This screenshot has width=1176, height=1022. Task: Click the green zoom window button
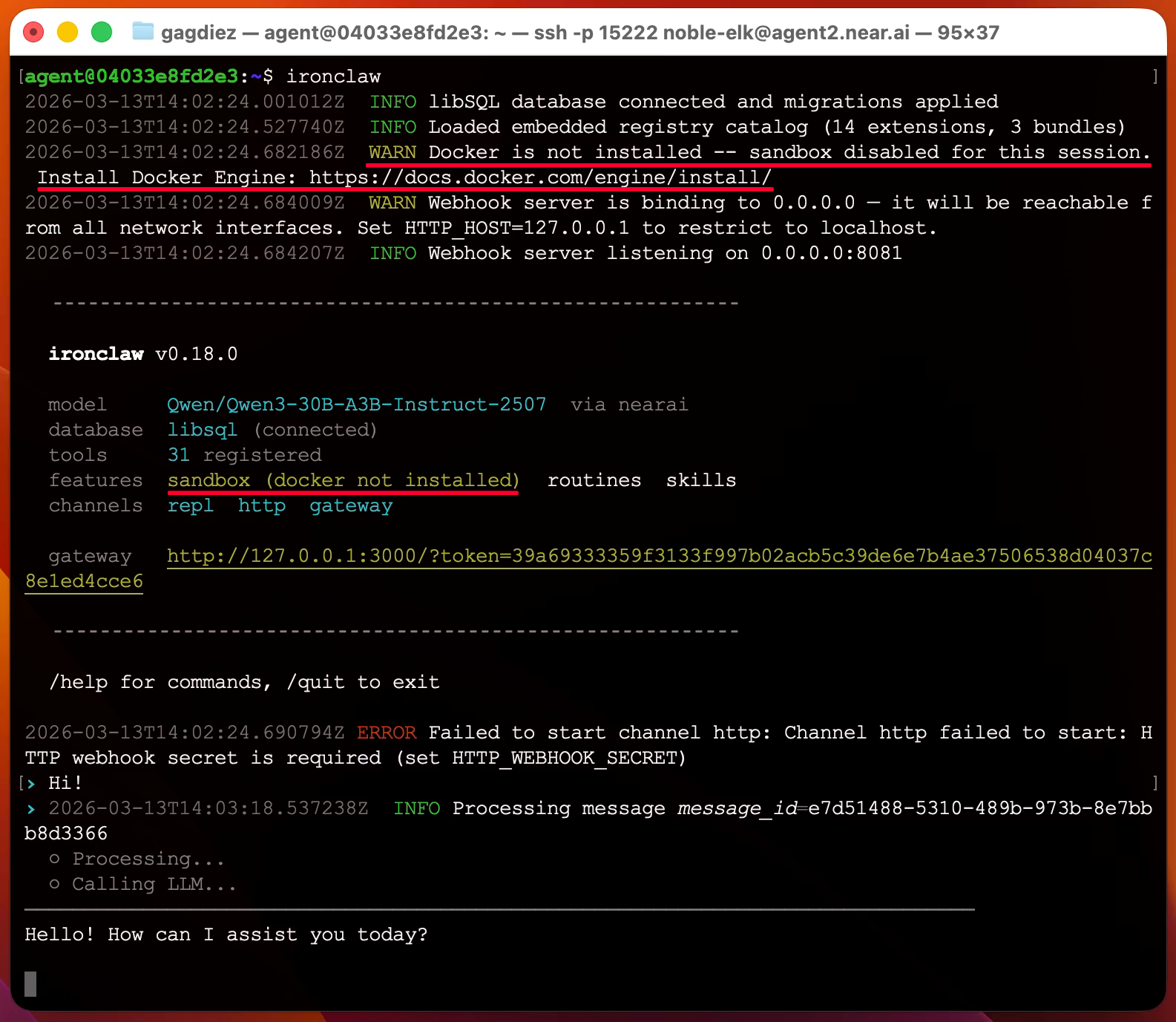pos(102,33)
